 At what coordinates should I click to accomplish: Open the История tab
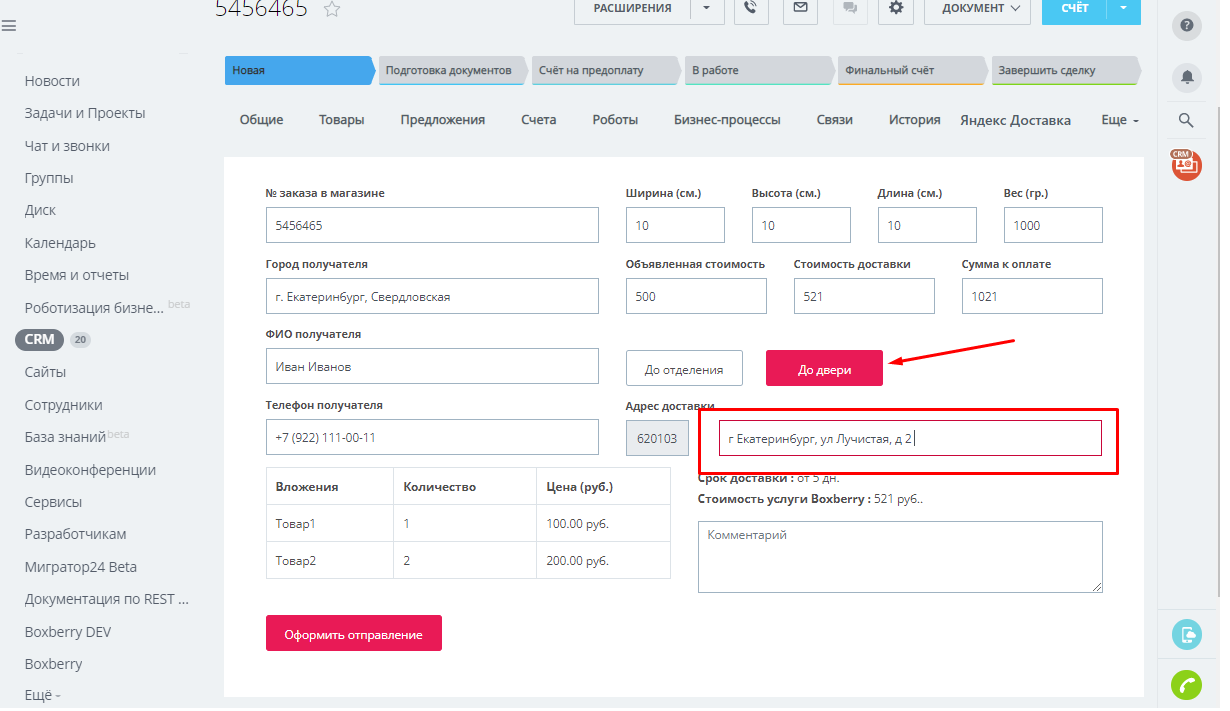pos(915,120)
